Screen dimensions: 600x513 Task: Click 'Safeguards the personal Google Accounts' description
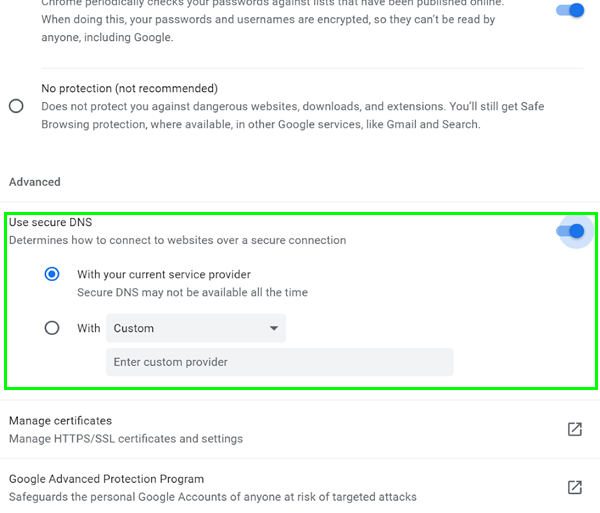(212, 496)
